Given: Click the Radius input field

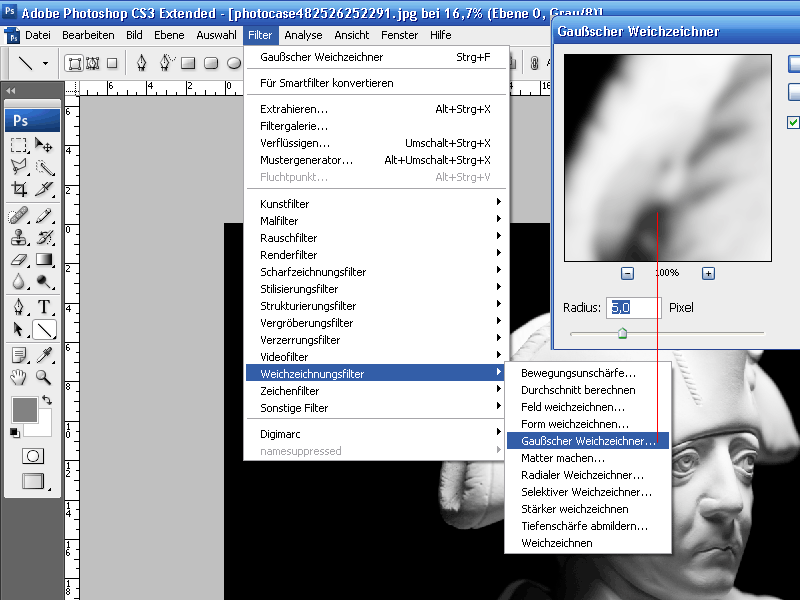Looking at the screenshot, I should [x=634, y=308].
